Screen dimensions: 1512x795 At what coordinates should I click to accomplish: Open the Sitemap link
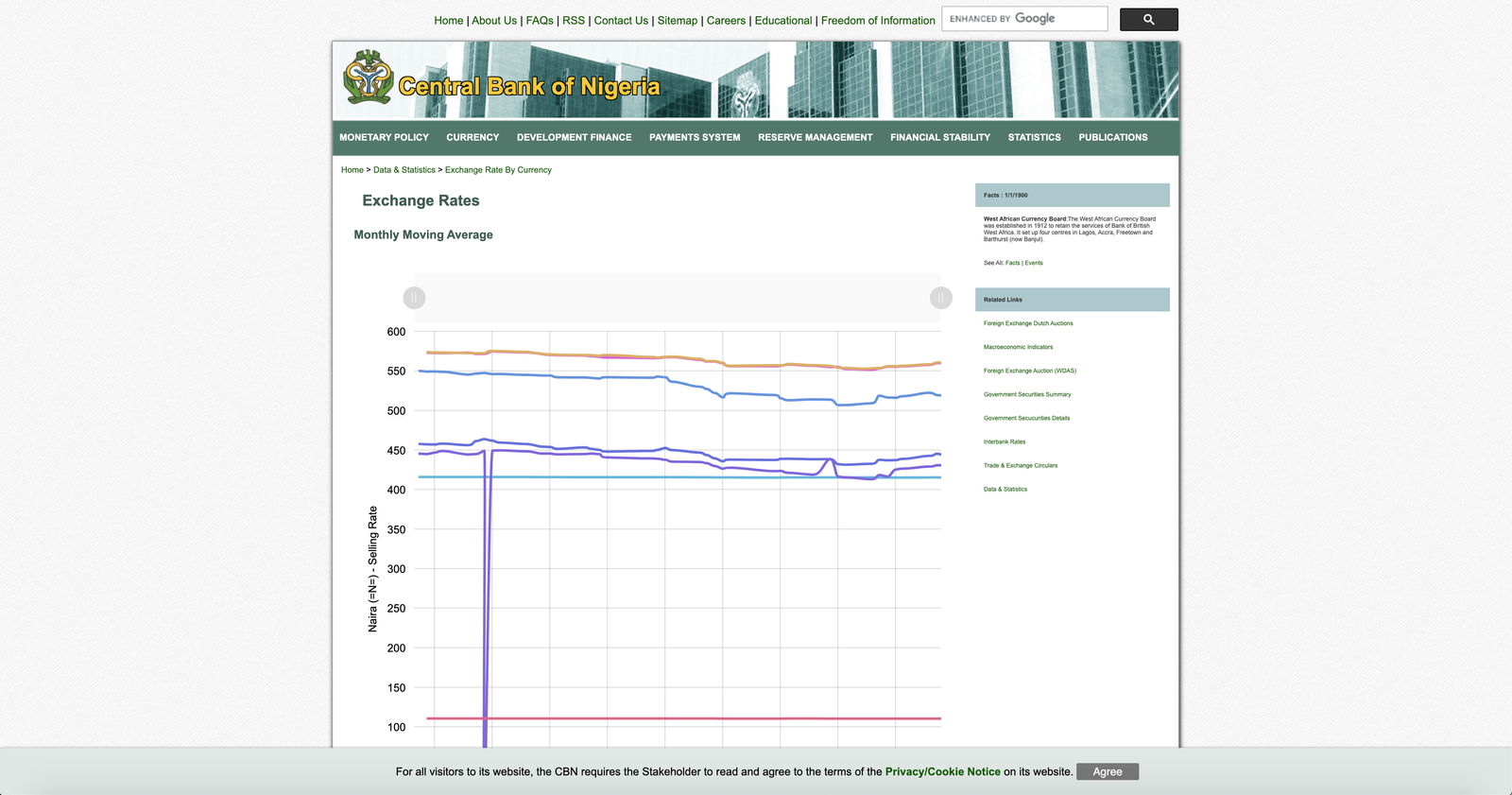point(678,21)
